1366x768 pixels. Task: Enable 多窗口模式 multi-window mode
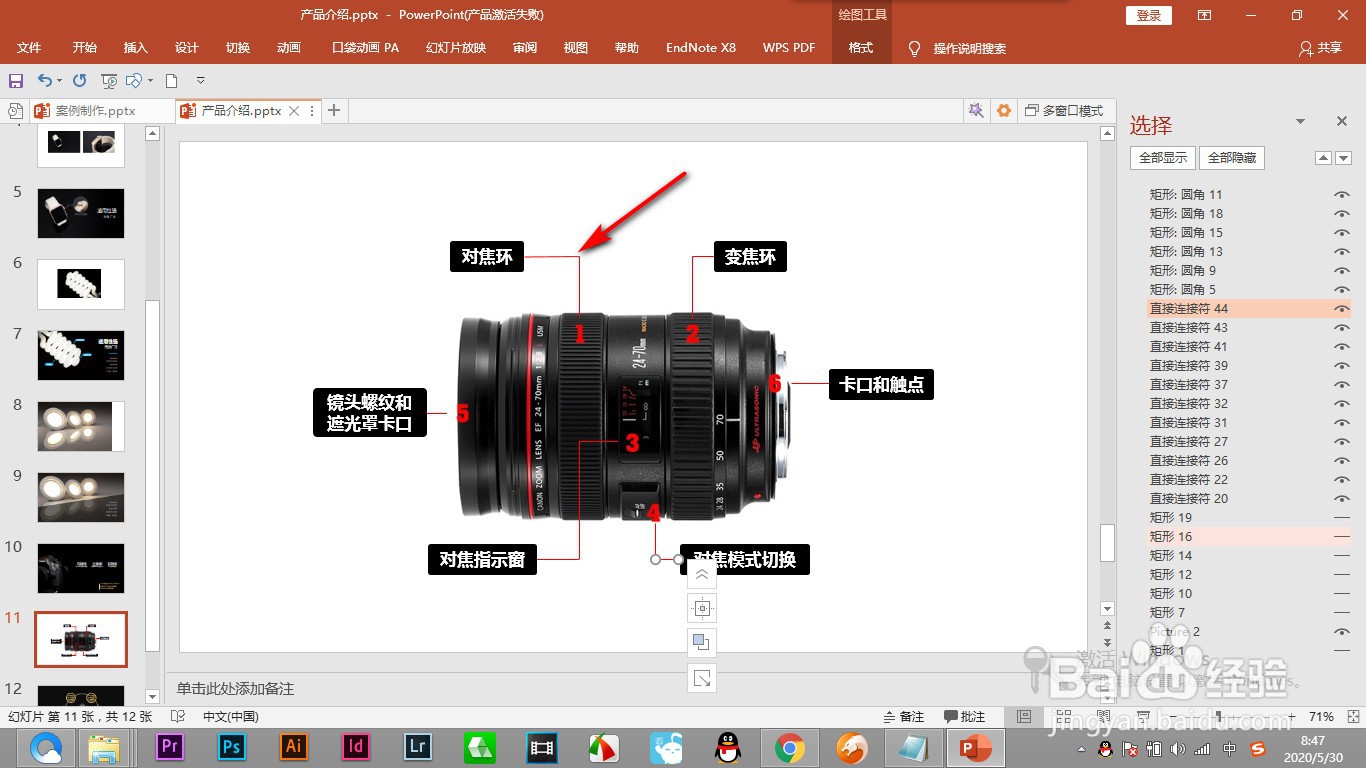click(x=1064, y=111)
